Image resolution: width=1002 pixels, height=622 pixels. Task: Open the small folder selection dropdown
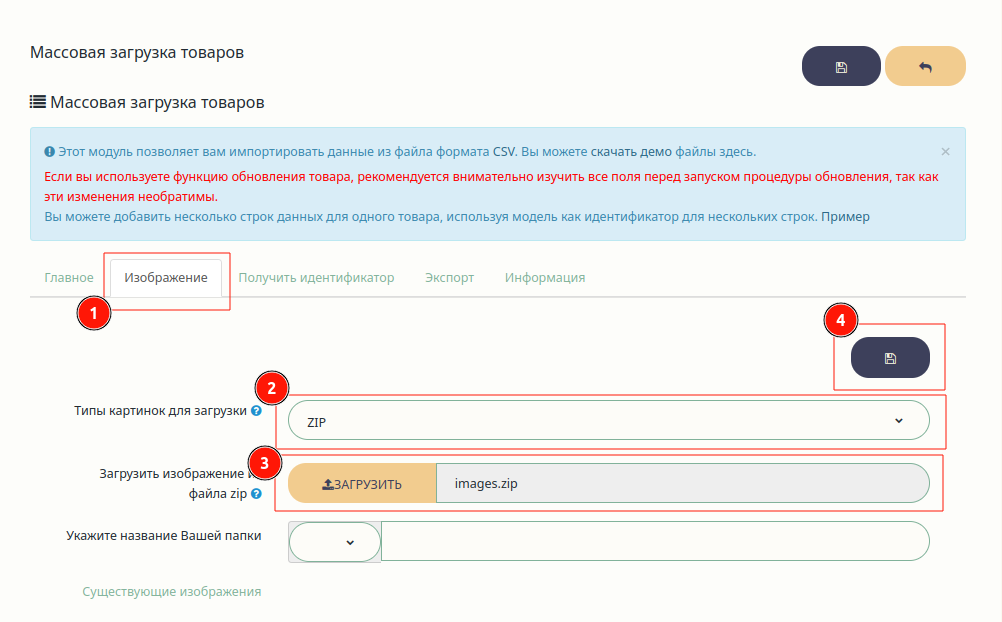click(334, 542)
